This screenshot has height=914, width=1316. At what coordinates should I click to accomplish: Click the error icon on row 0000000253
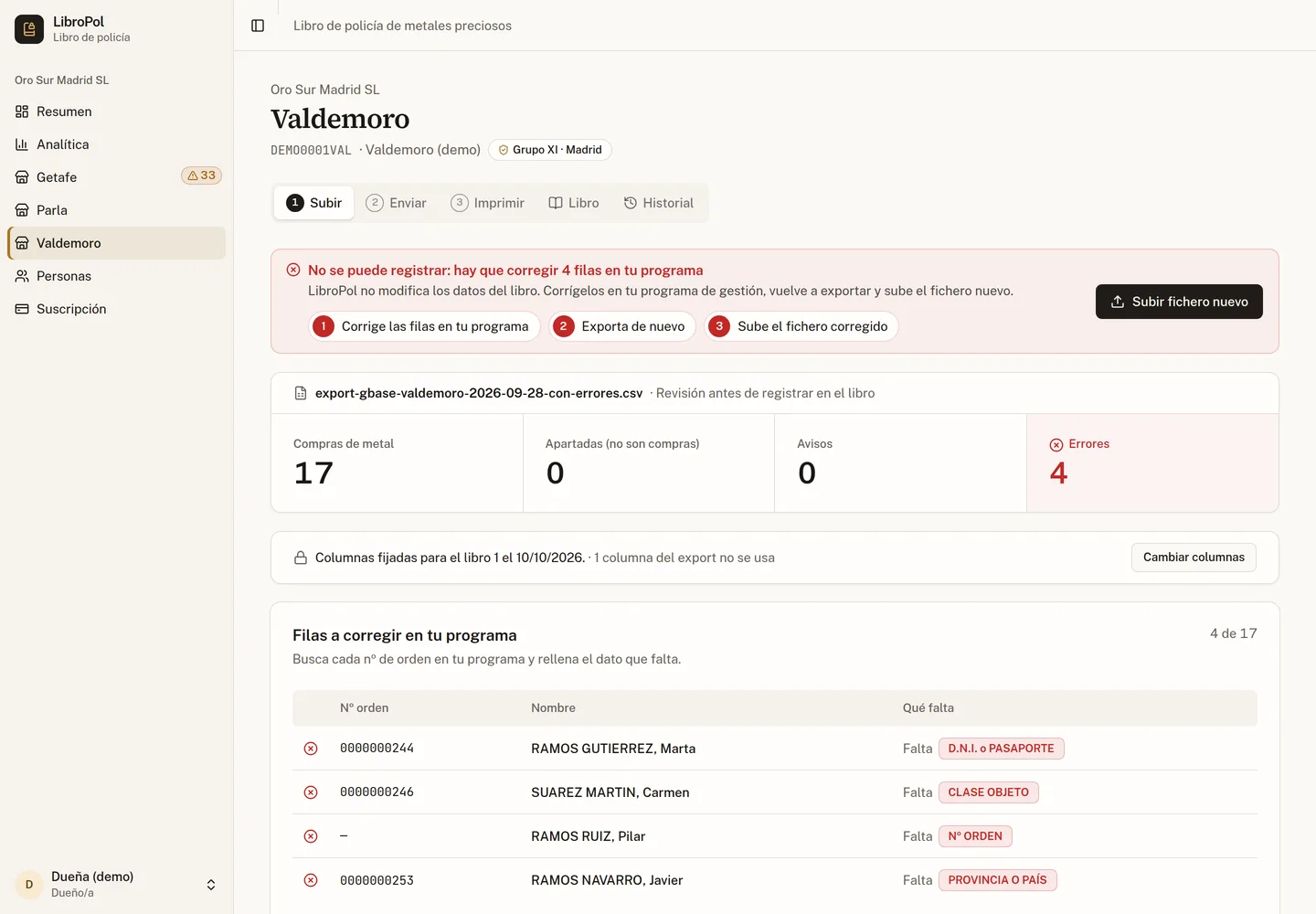[x=311, y=880]
